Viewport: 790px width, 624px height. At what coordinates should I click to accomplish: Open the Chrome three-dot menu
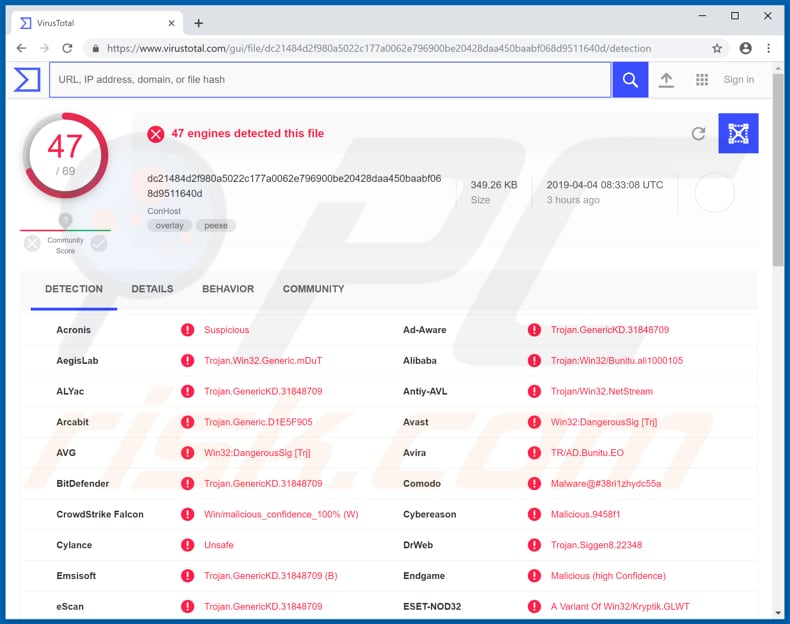click(x=768, y=48)
